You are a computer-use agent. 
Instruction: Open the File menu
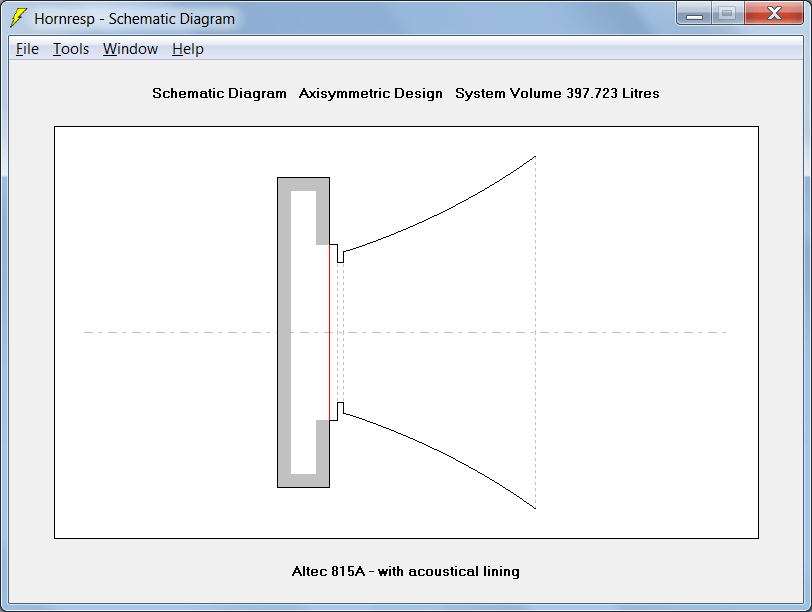pos(27,49)
